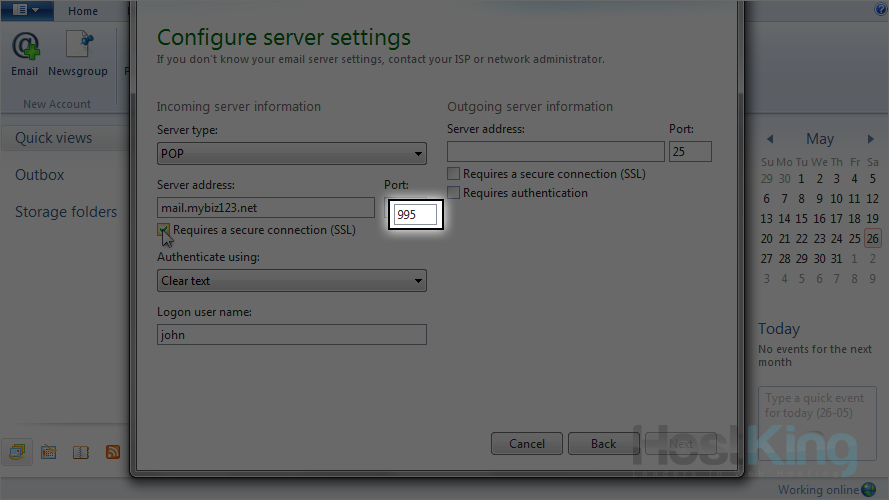889x500 pixels.
Task: Switch to the Home ribbon tab
Action: point(83,11)
